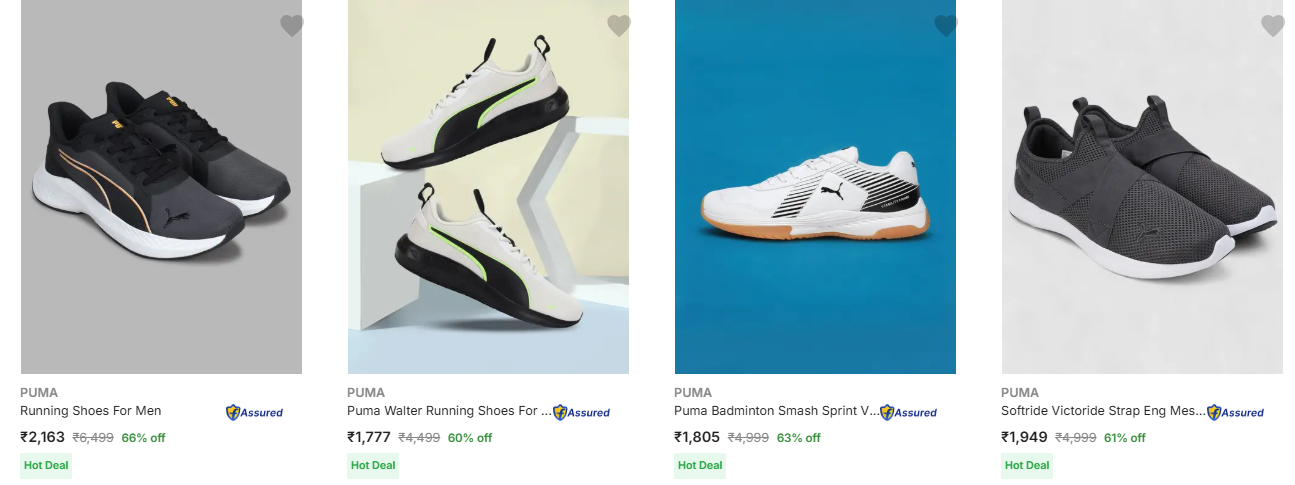Open Softride Victoride Strap Eng Mesh link
This screenshot has width=1295, height=485.
tap(1102, 411)
